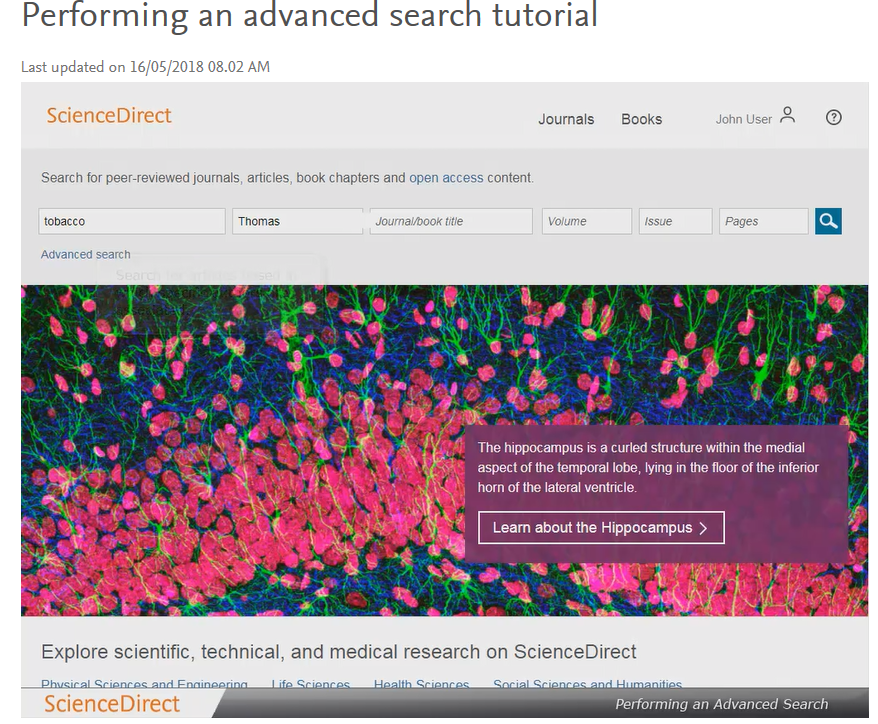Open the Advanced search link
Image resolution: width=878 pixels, height=724 pixels.
click(x=85, y=254)
